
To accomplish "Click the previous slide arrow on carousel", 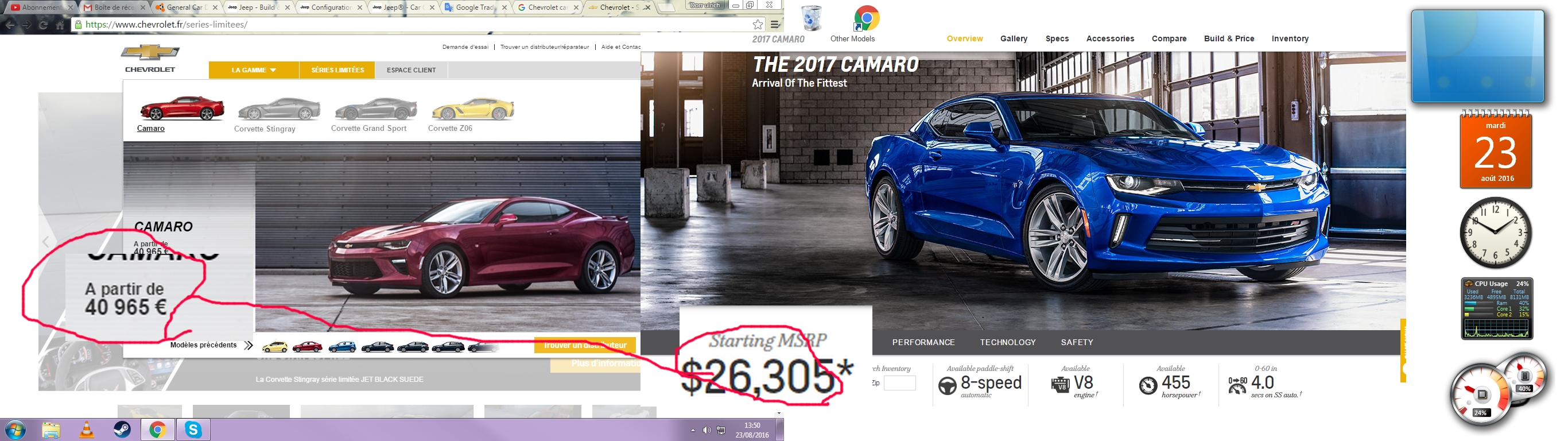I will pos(46,242).
